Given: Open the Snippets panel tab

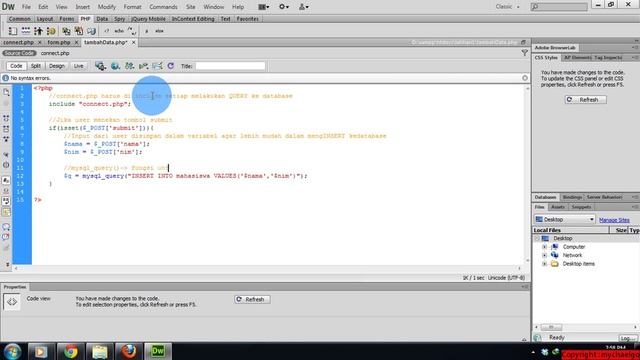Looking at the screenshot, I should [x=581, y=207].
